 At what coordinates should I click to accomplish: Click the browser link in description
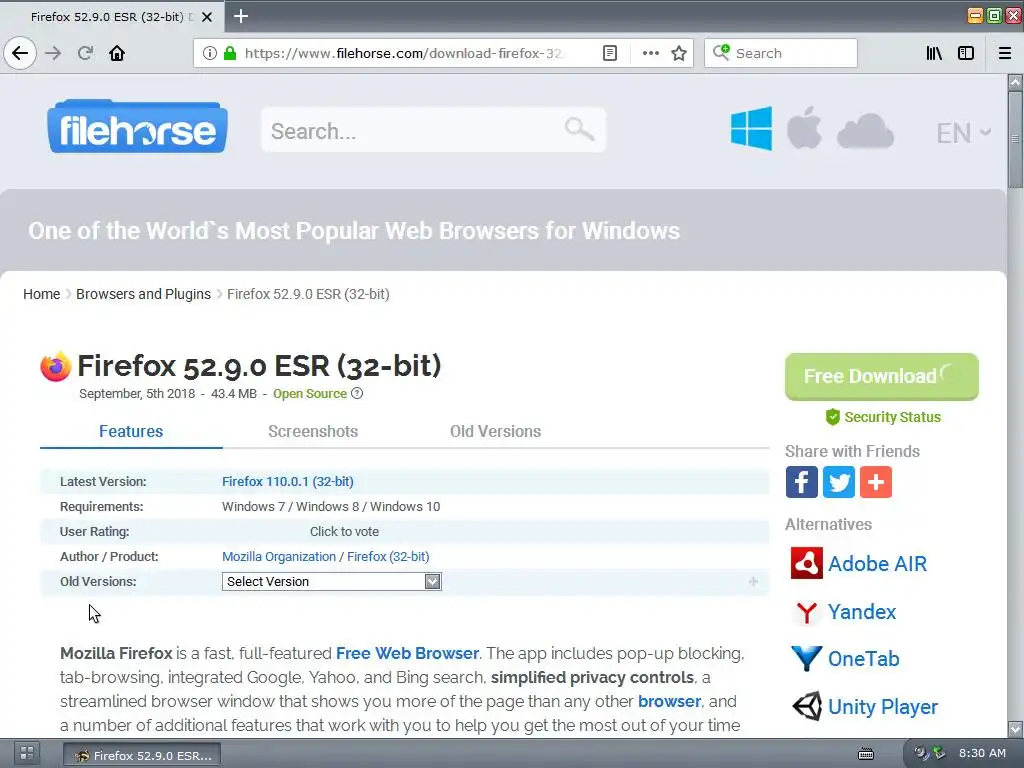pyautogui.click(x=669, y=701)
